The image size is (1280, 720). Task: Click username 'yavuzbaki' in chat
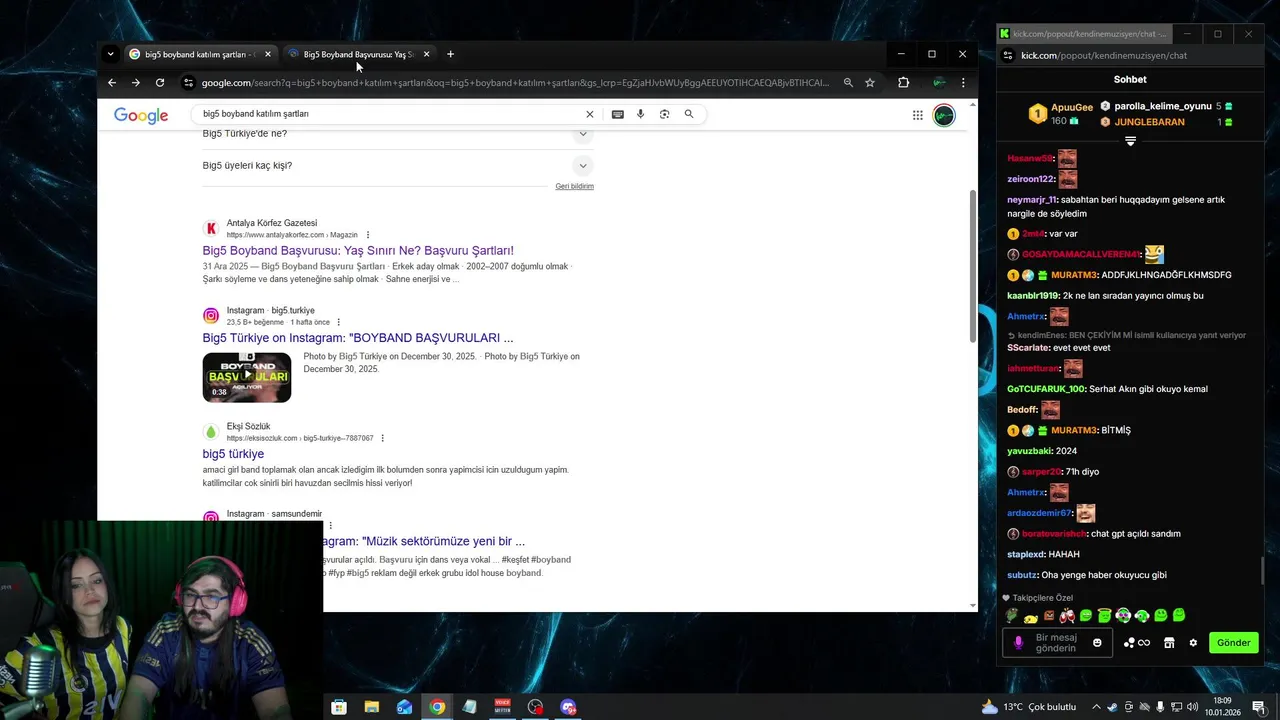tap(1029, 451)
